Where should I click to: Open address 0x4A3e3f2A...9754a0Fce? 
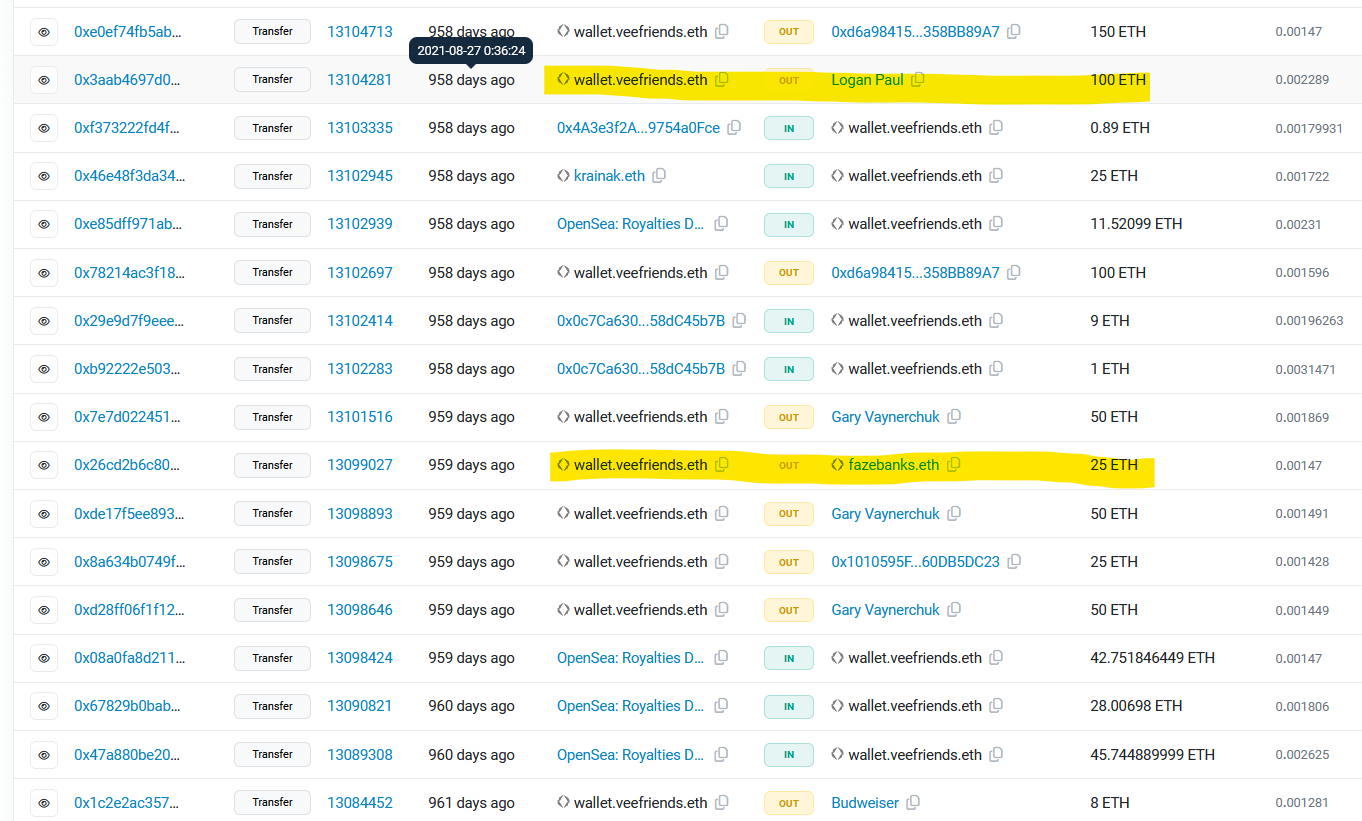pos(638,128)
